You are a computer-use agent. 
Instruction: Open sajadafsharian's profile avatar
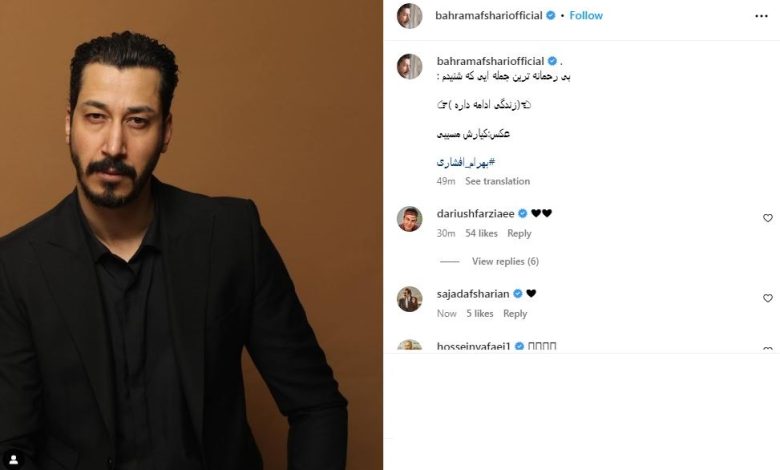409,299
